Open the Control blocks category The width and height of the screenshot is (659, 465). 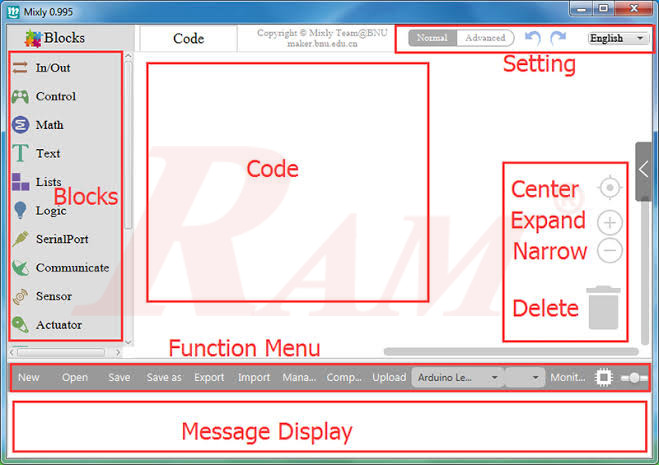click(55, 97)
